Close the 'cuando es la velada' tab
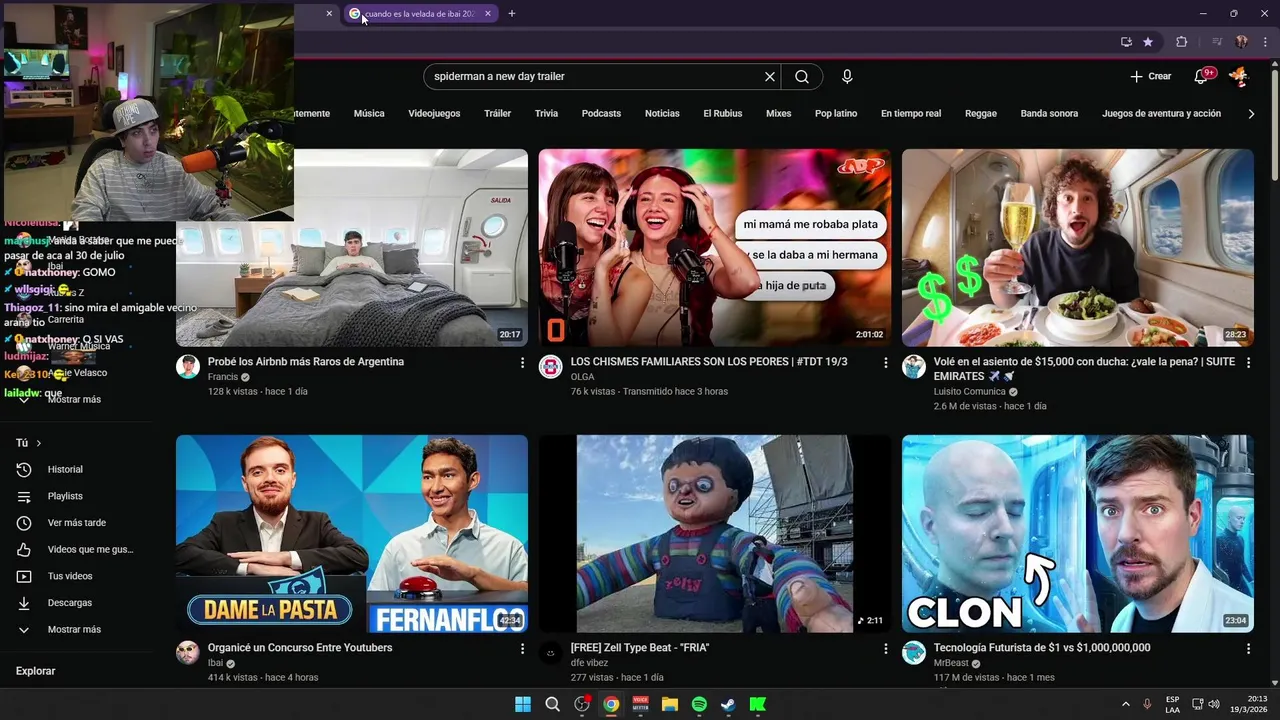Viewport: 1280px width, 720px height. coord(488,13)
